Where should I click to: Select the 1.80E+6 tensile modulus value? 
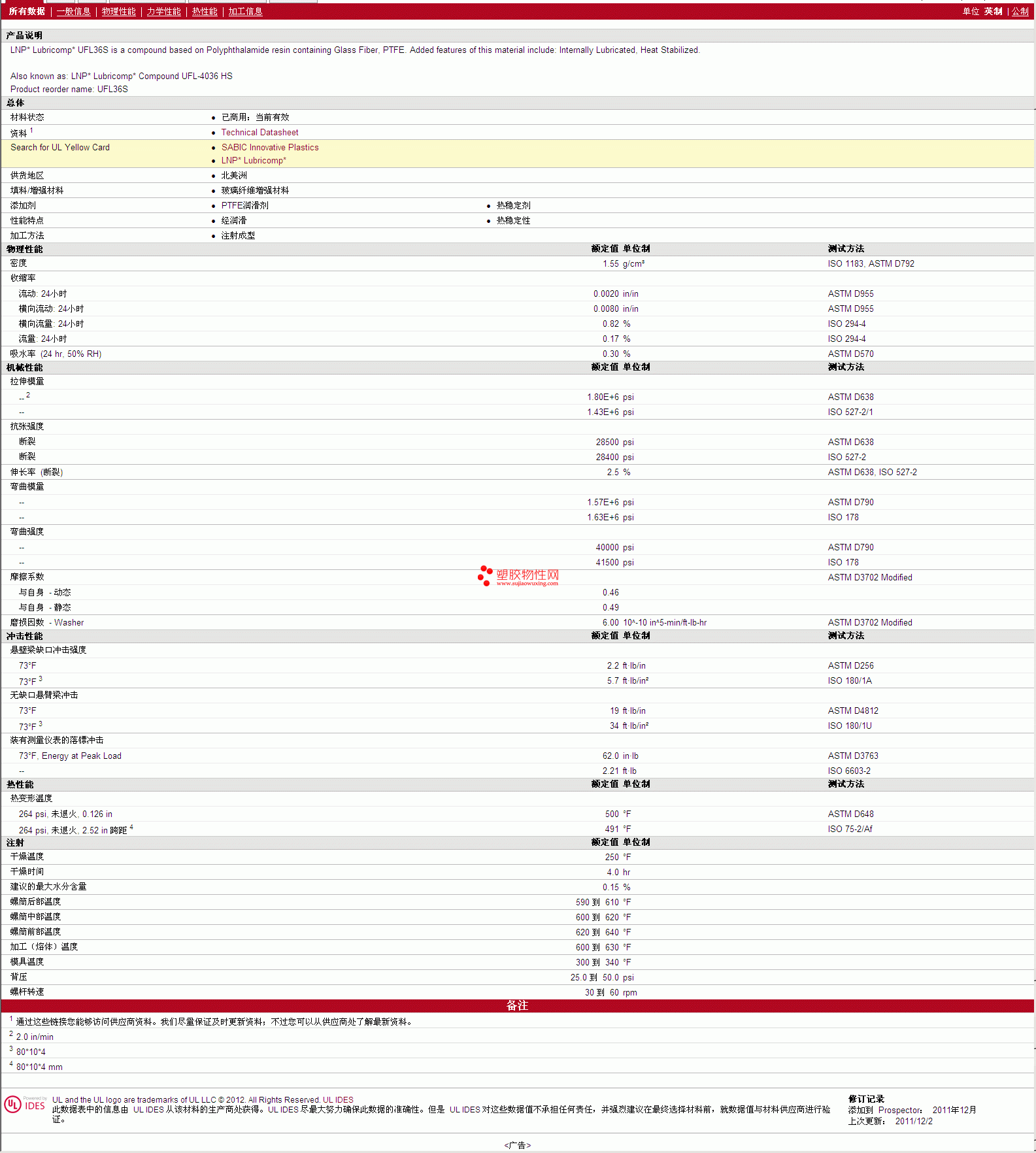pyautogui.click(x=603, y=397)
